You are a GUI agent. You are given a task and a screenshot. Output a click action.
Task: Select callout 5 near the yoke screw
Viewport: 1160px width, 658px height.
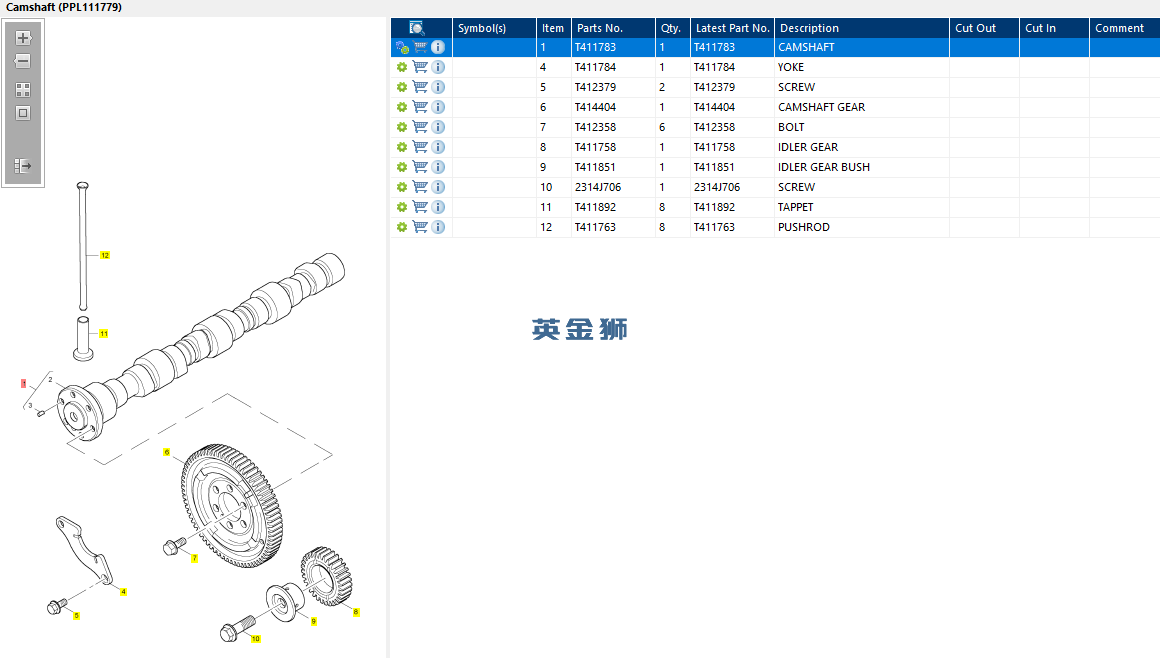(76, 616)
